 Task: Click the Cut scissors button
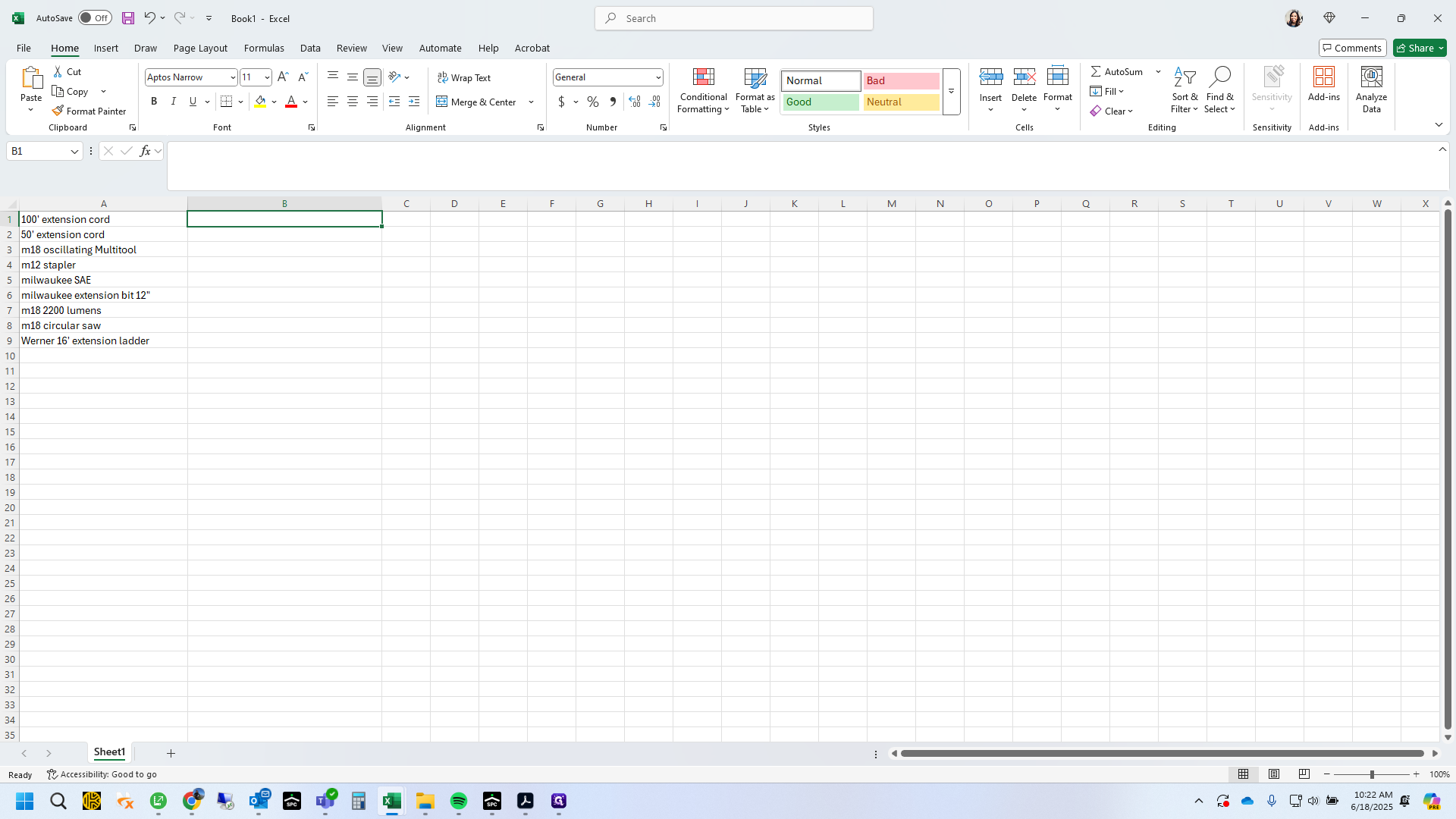point(67,71)
